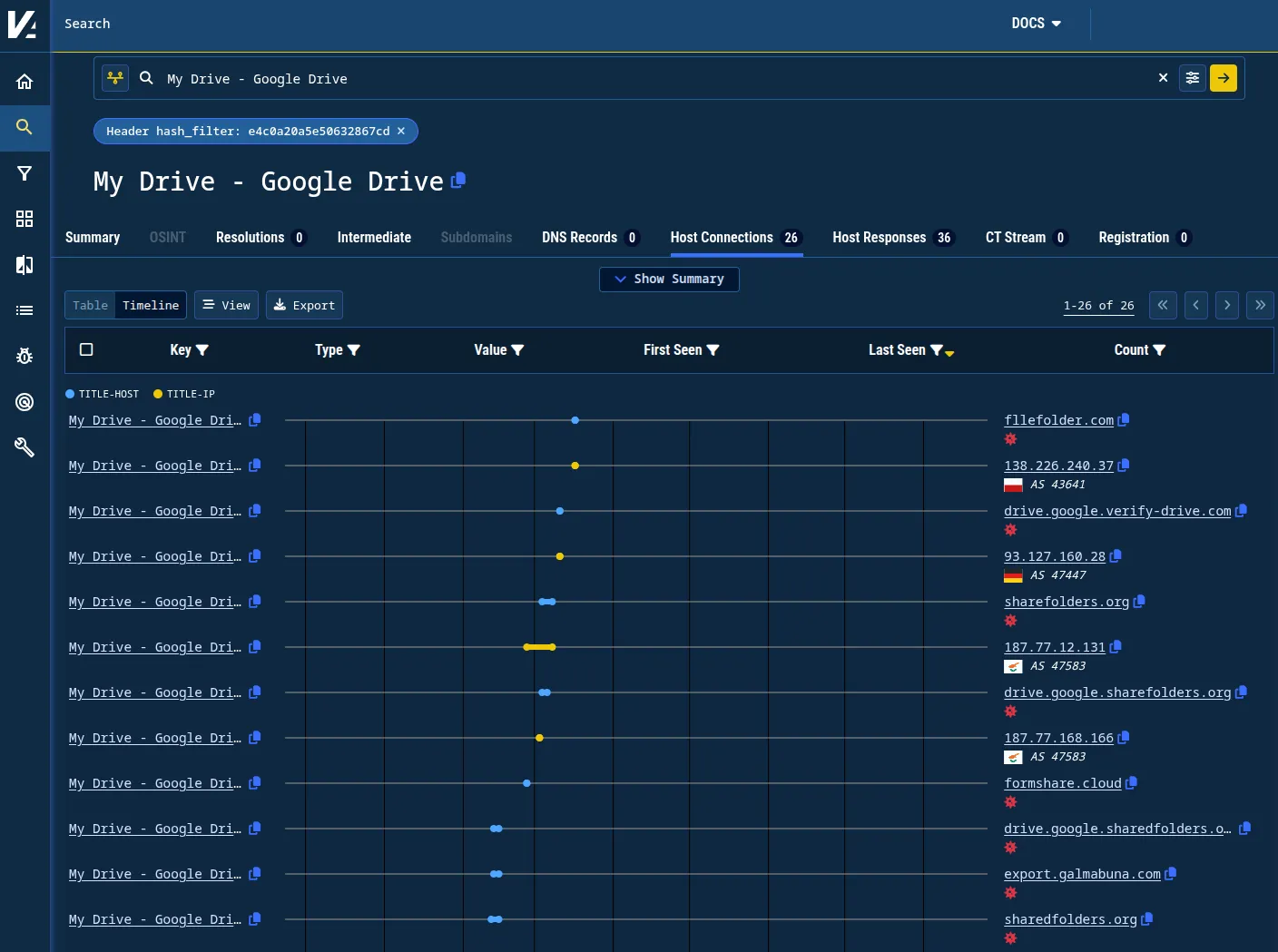Open drive.google.verify-drive.com link
Image resolution: width=1278 pixels, height=952 pixels.
(x=1117, y=511)
